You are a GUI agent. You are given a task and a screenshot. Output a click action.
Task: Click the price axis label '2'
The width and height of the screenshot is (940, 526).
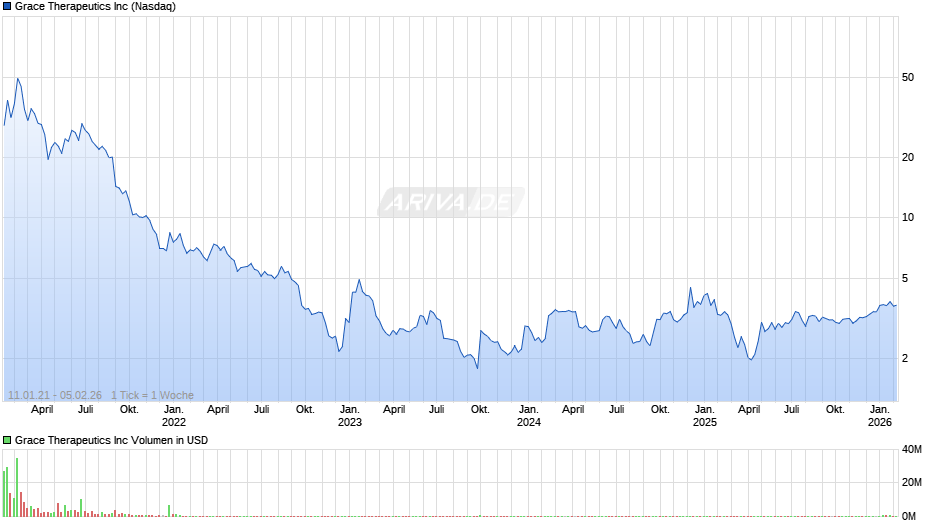click(x=905, y=358)
